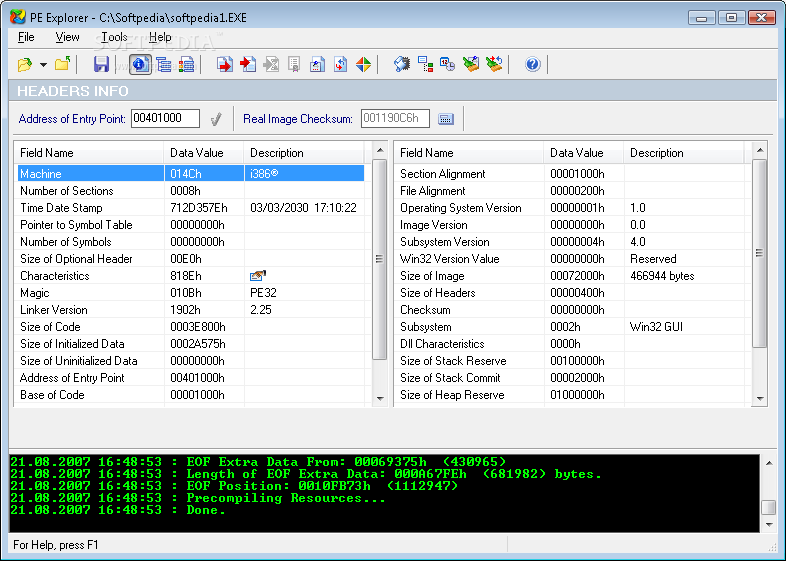Viewport: 786px width, 561px height.
Task: Select the Time Date Stamp row
Action: (191, 208)
